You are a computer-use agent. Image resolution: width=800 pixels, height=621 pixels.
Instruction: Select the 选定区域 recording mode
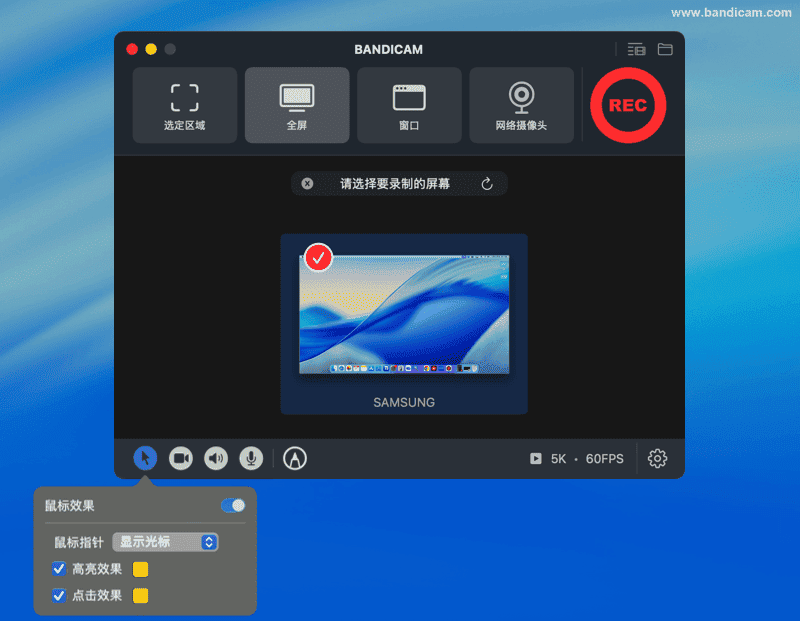185,105
